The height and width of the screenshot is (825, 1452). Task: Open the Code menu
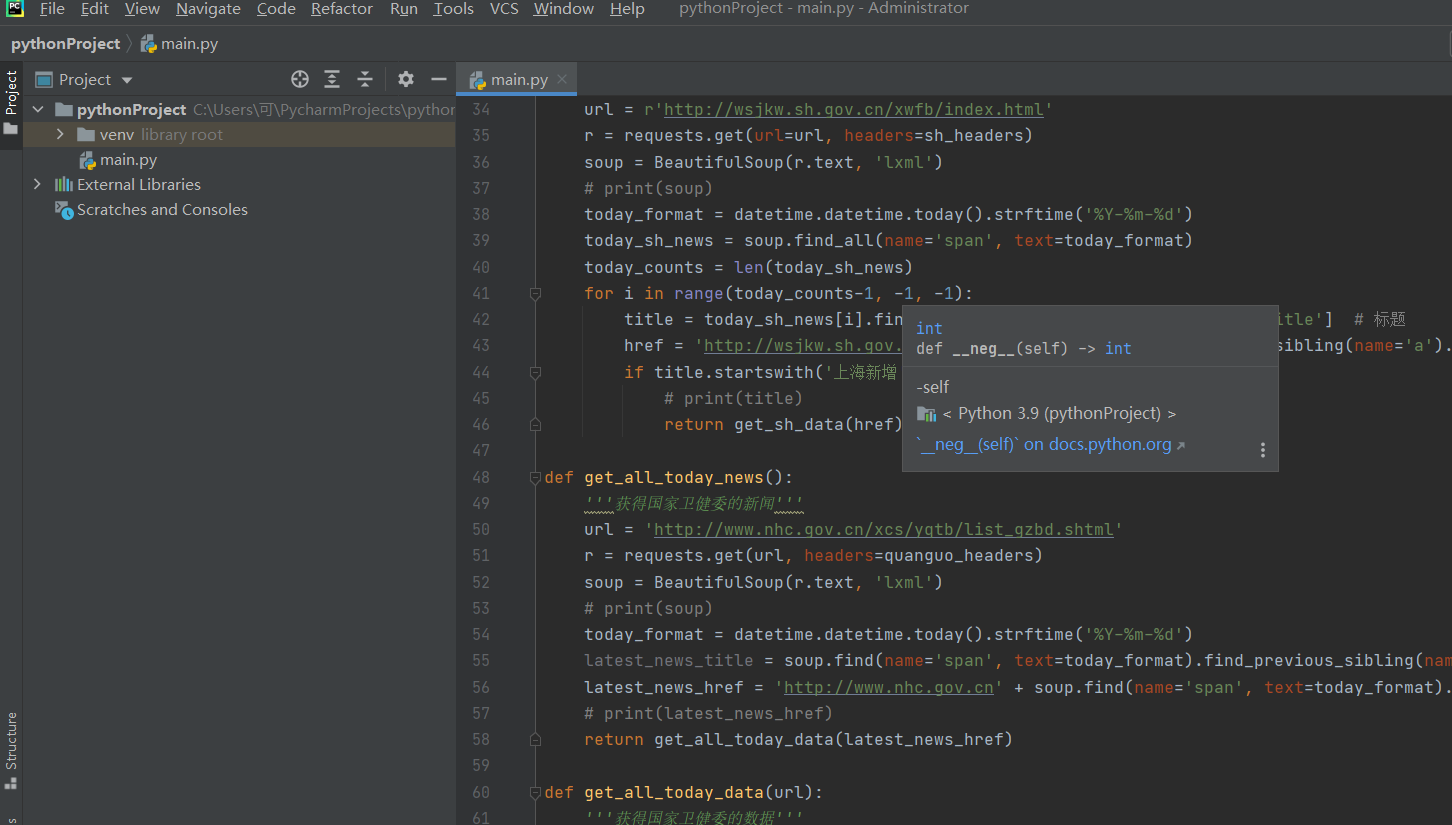276,9
